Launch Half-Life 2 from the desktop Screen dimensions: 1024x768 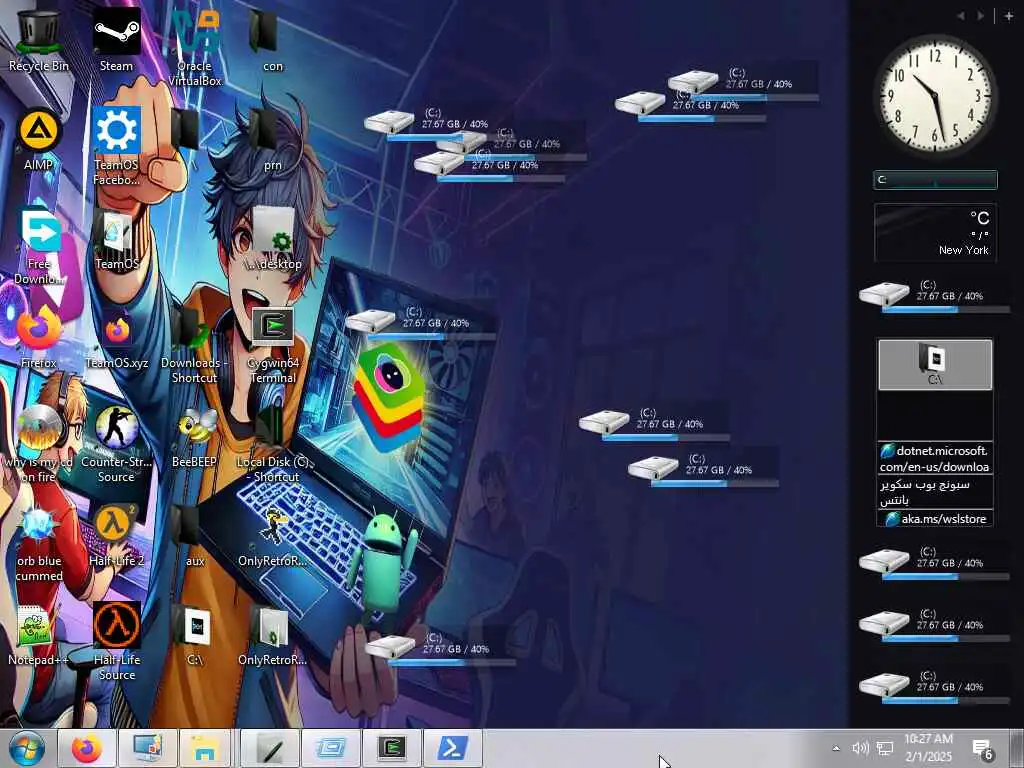(x=116, y=536)
